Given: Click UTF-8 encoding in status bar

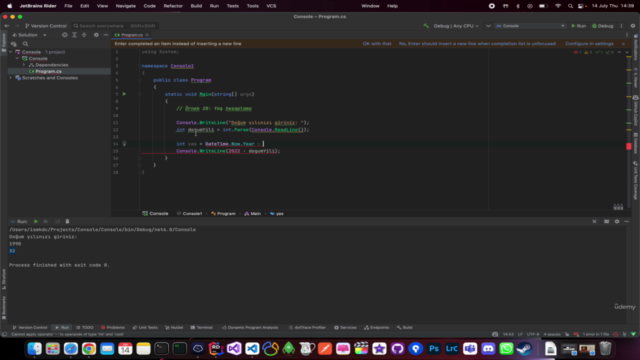Looking at the screenshot, I should [533, 334].
